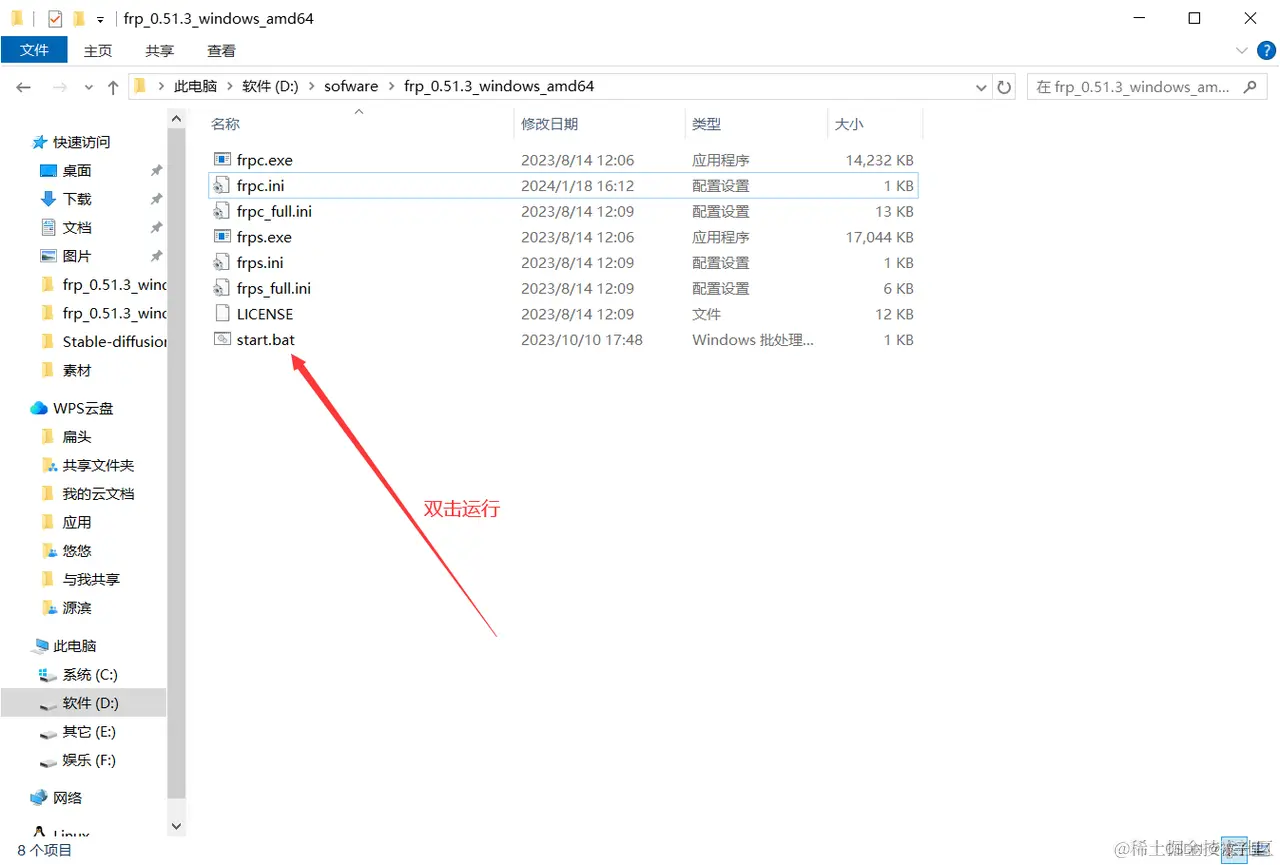This screenshot has height=865, width=1280.
Task: Click the frpc.exe application icon
Action: coord(222,160)
